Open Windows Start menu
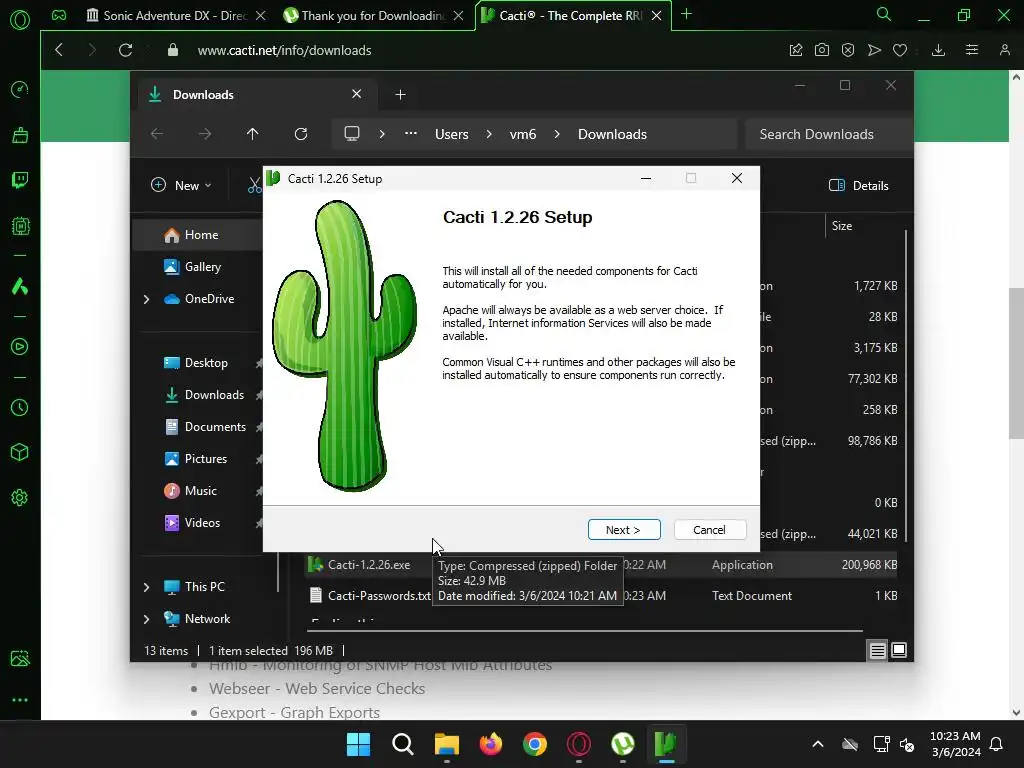The height and width of the screenshot is (768, 1024). 358,744
